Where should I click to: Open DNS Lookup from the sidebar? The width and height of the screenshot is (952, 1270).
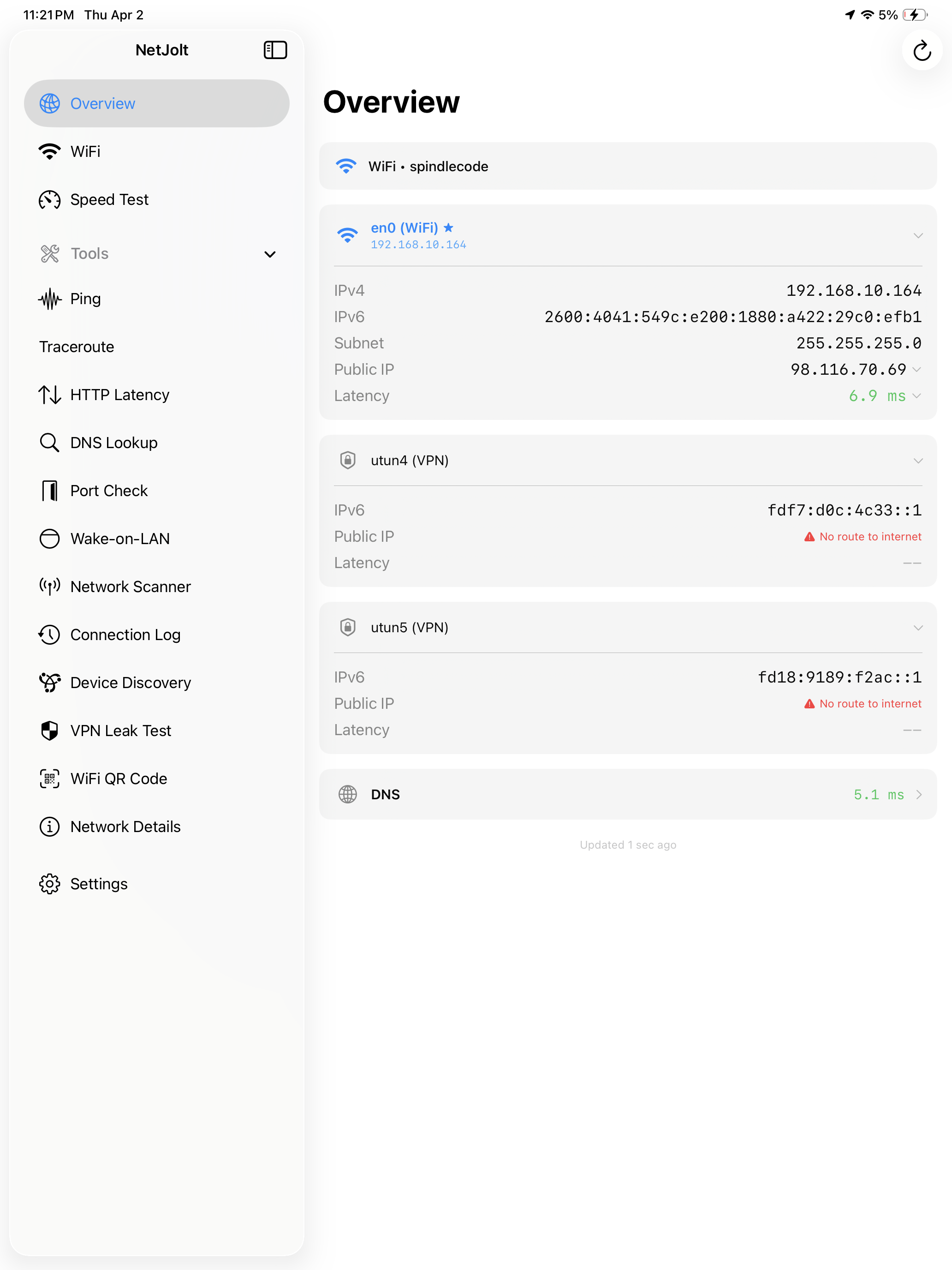click(113, 442)
